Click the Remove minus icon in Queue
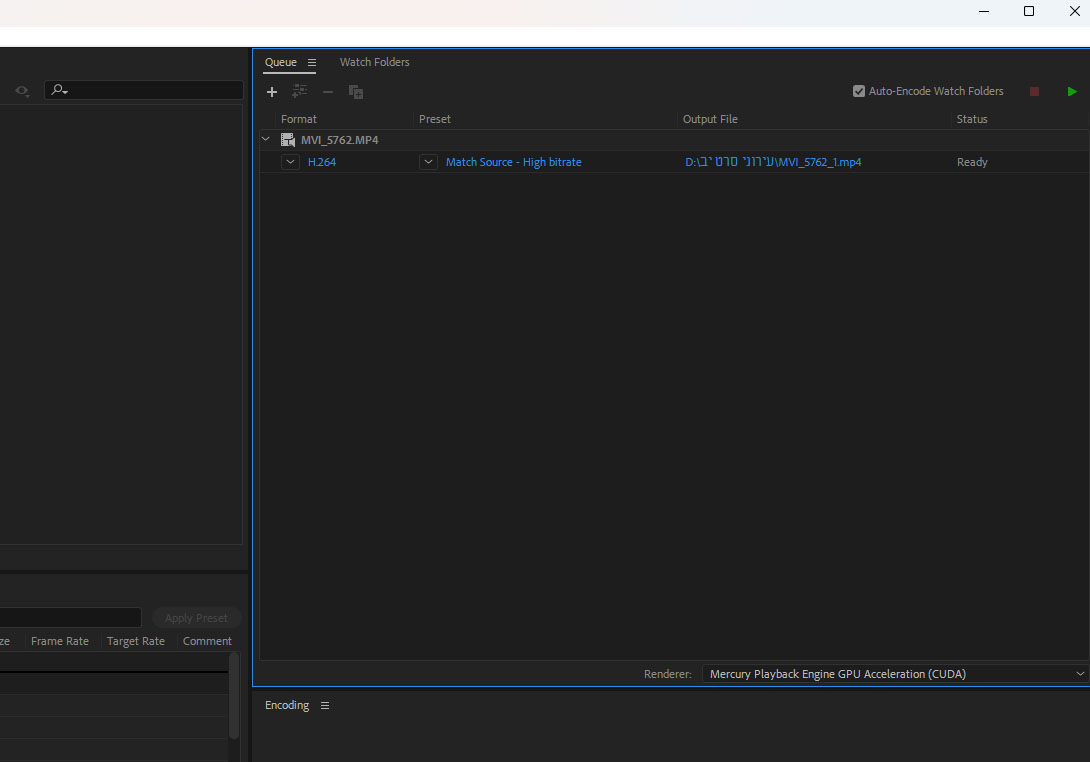 point(327,92)
